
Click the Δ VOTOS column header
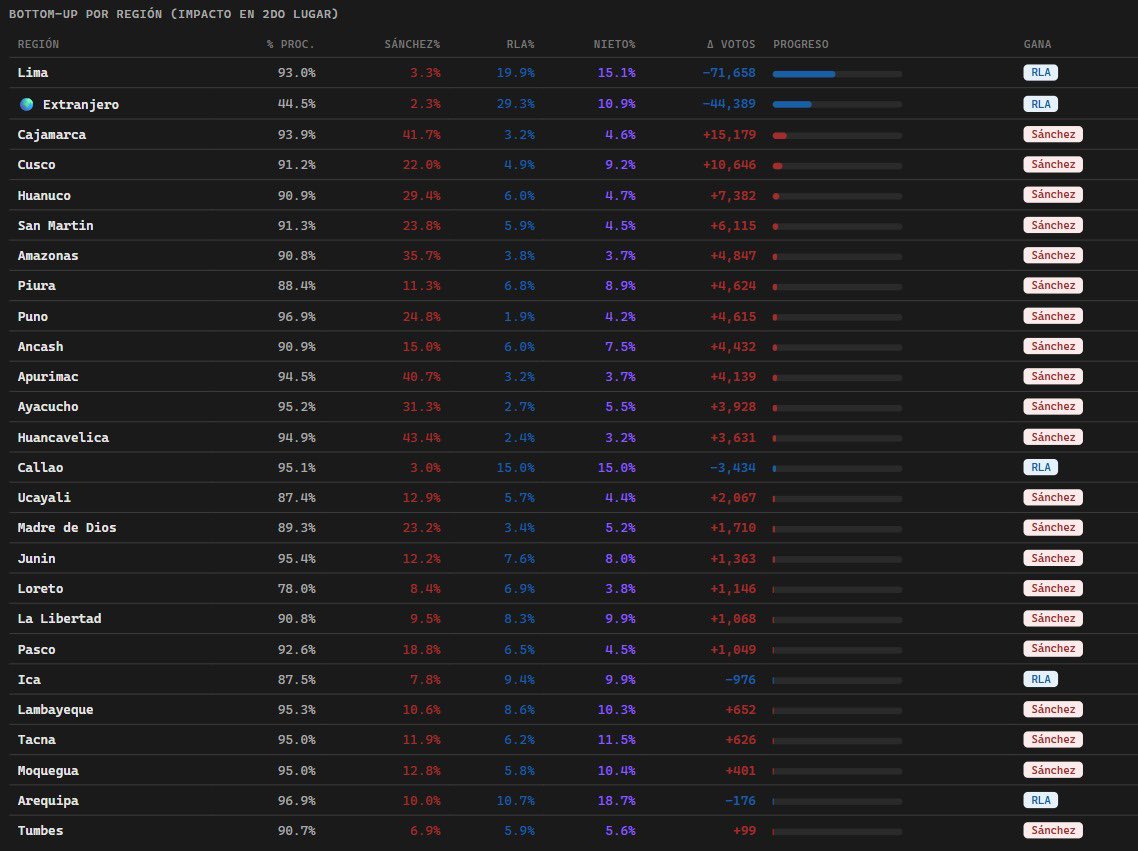pyautogui.click(x=731, y=44)
